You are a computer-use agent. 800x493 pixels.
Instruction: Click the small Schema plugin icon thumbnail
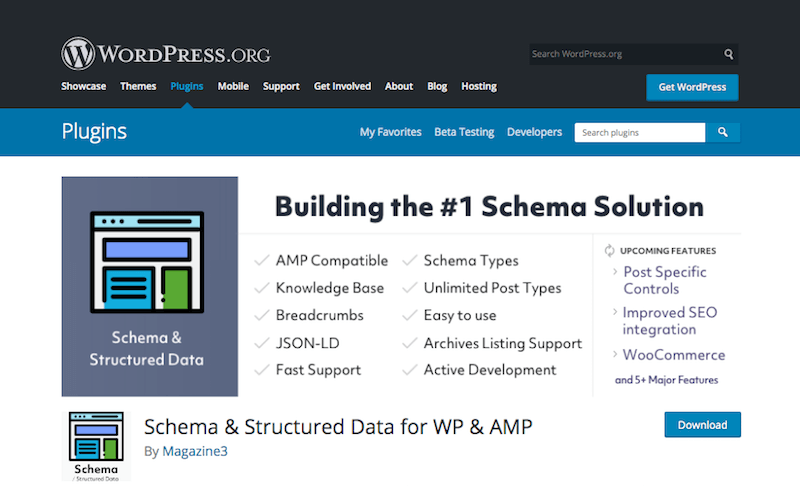click(96, 446)
